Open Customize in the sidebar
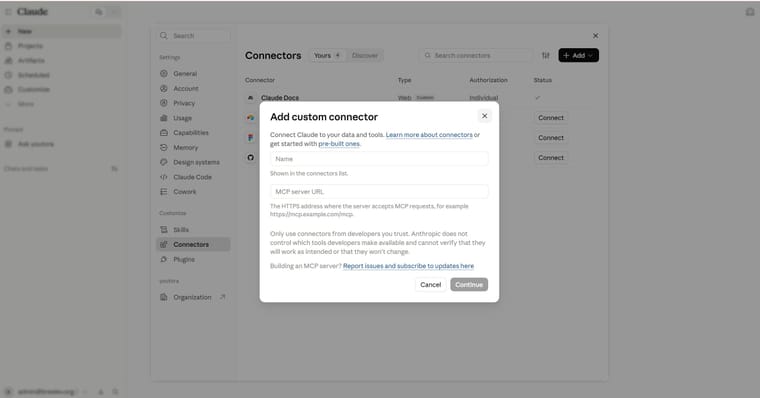The image size is (760, 398). [x=62, y=90]
